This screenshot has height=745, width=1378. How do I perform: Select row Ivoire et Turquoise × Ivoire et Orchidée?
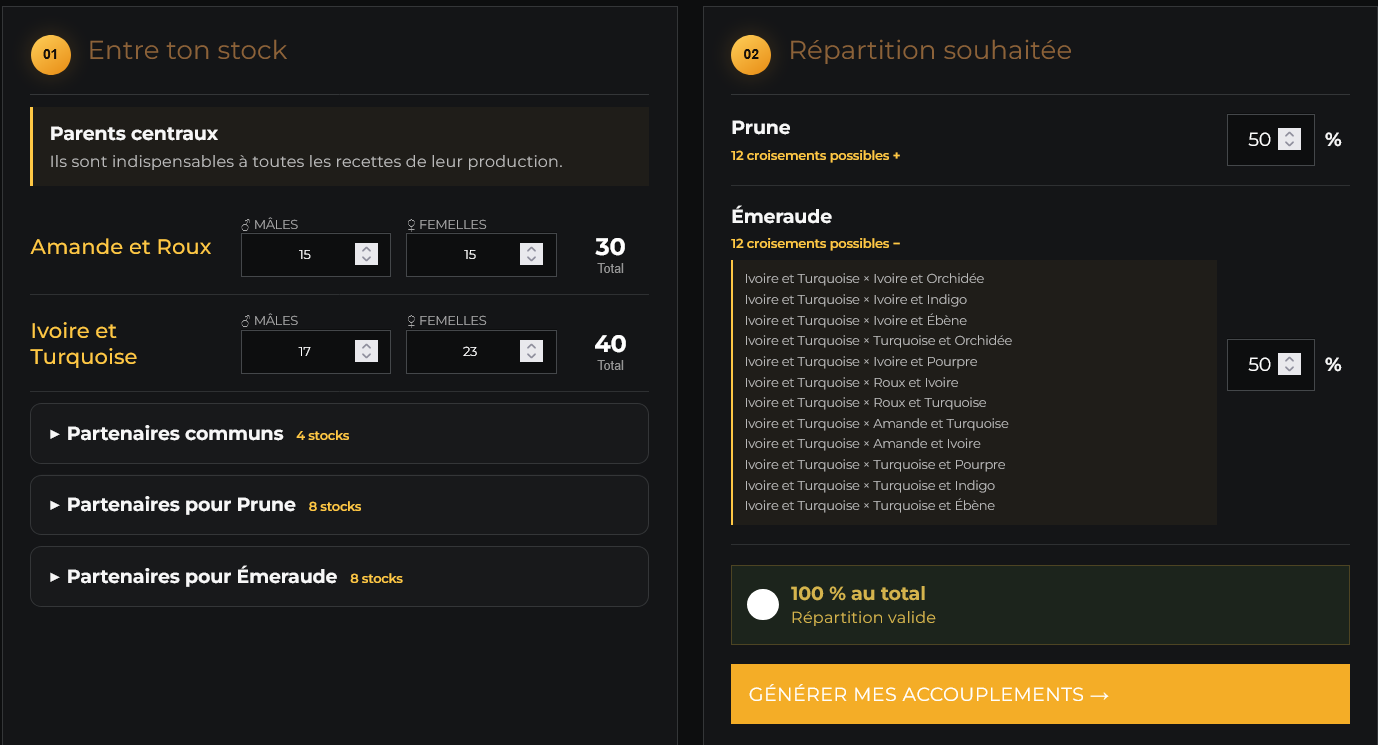point(864,279)
